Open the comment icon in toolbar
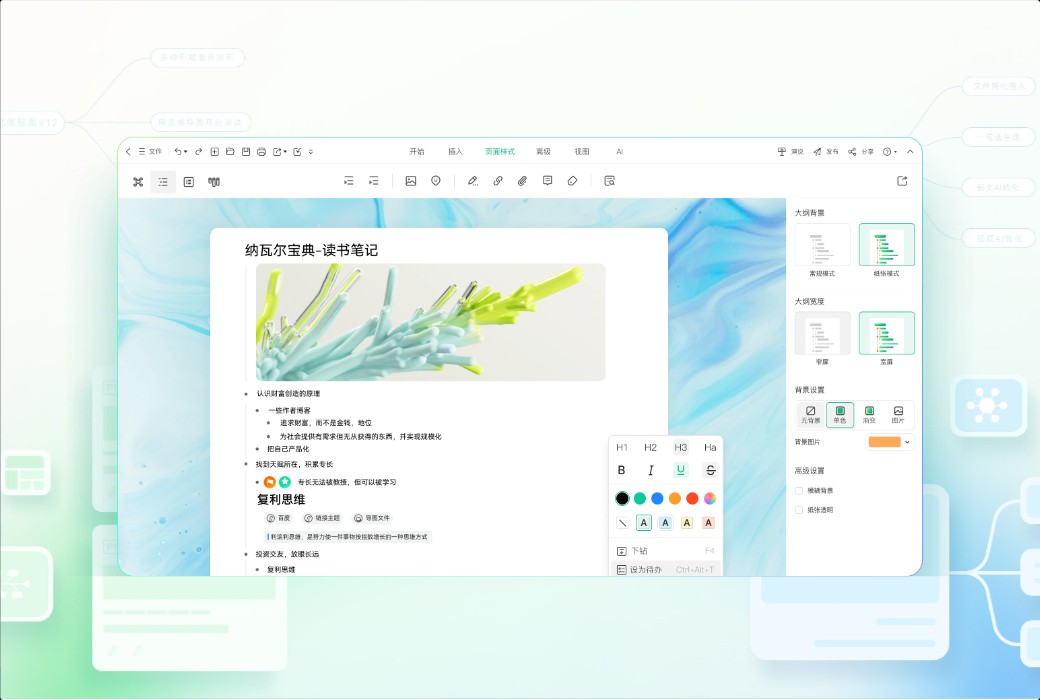The image size is (1040, 700). point(546,181)
